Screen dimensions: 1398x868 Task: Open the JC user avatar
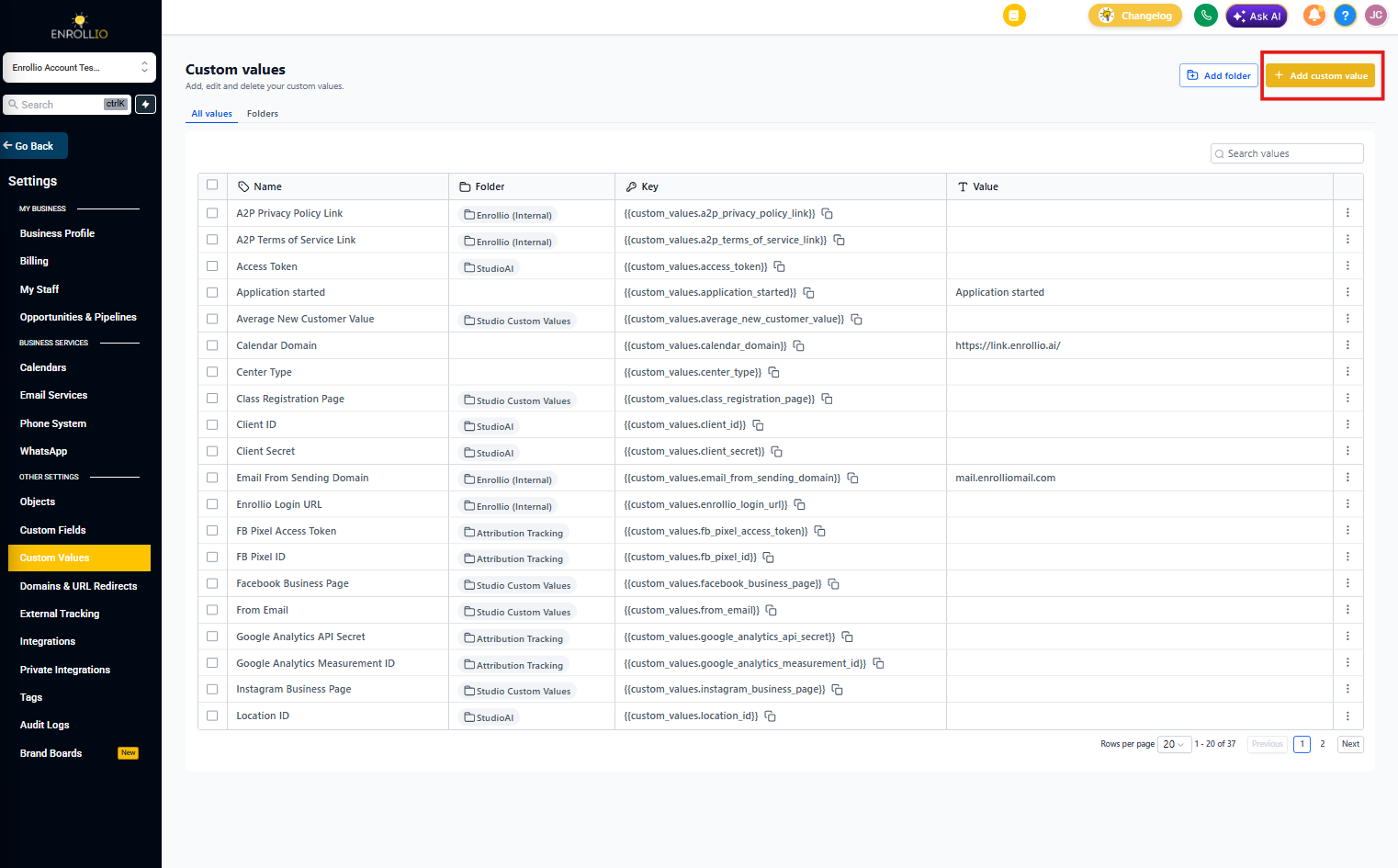pos(1375,16)
